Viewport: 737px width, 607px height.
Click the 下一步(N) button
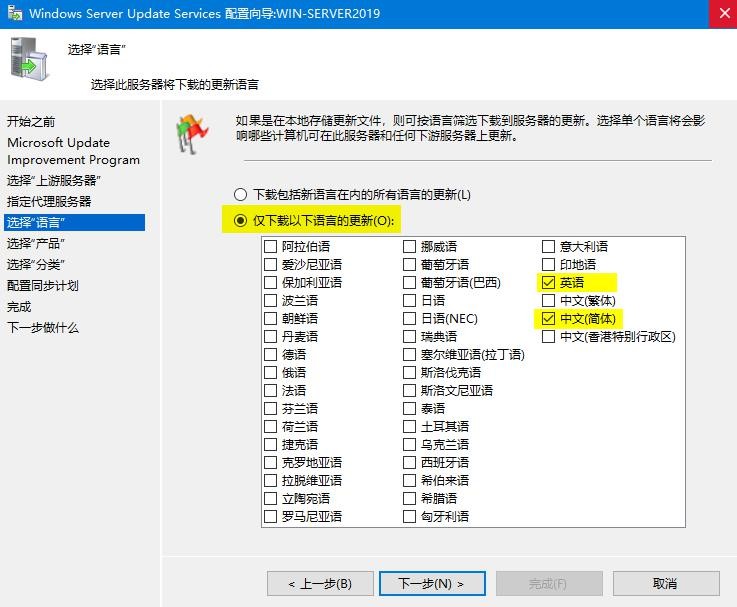(433, 583)
